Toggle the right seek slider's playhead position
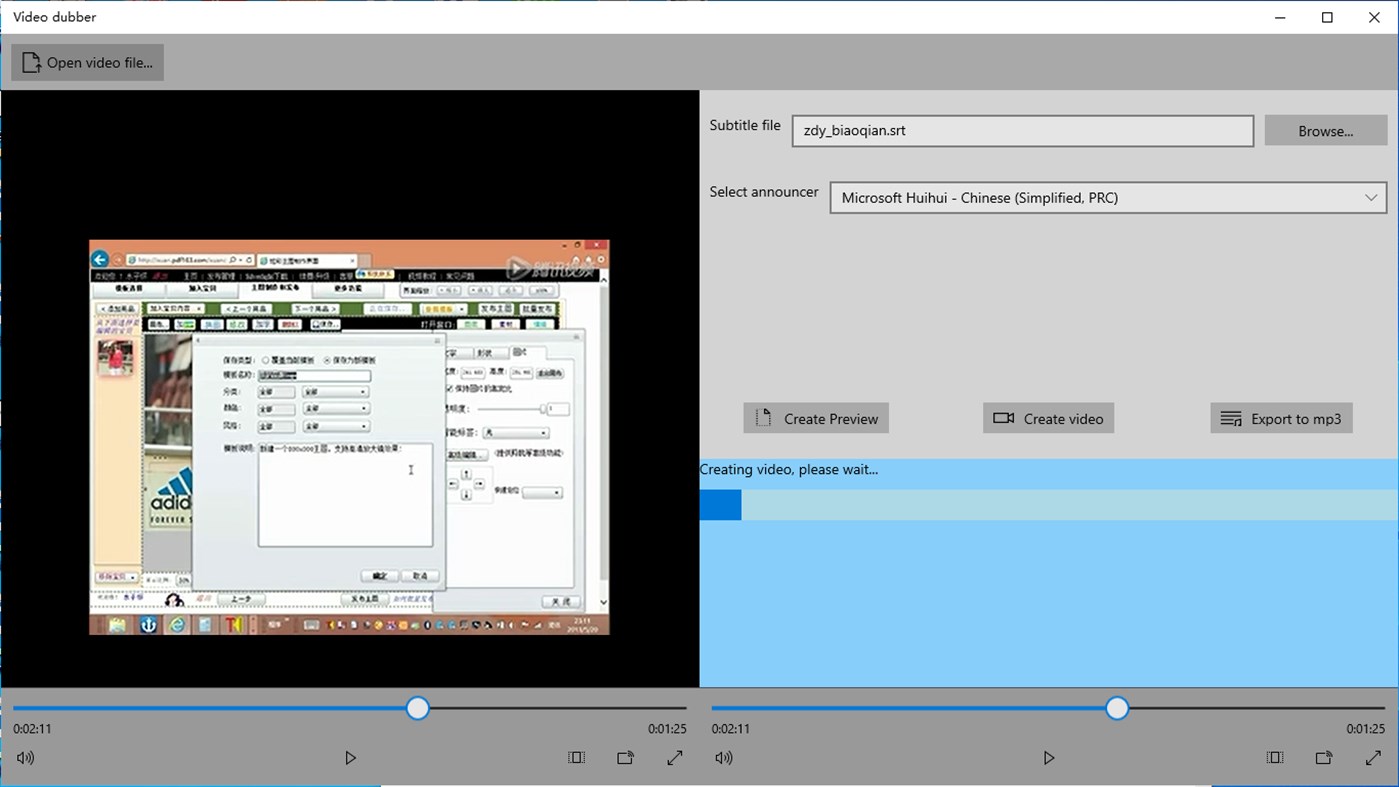Image resolution: width=1399 pixels, height=787 pixels. pyautogui.click(x=1116, y=708)
